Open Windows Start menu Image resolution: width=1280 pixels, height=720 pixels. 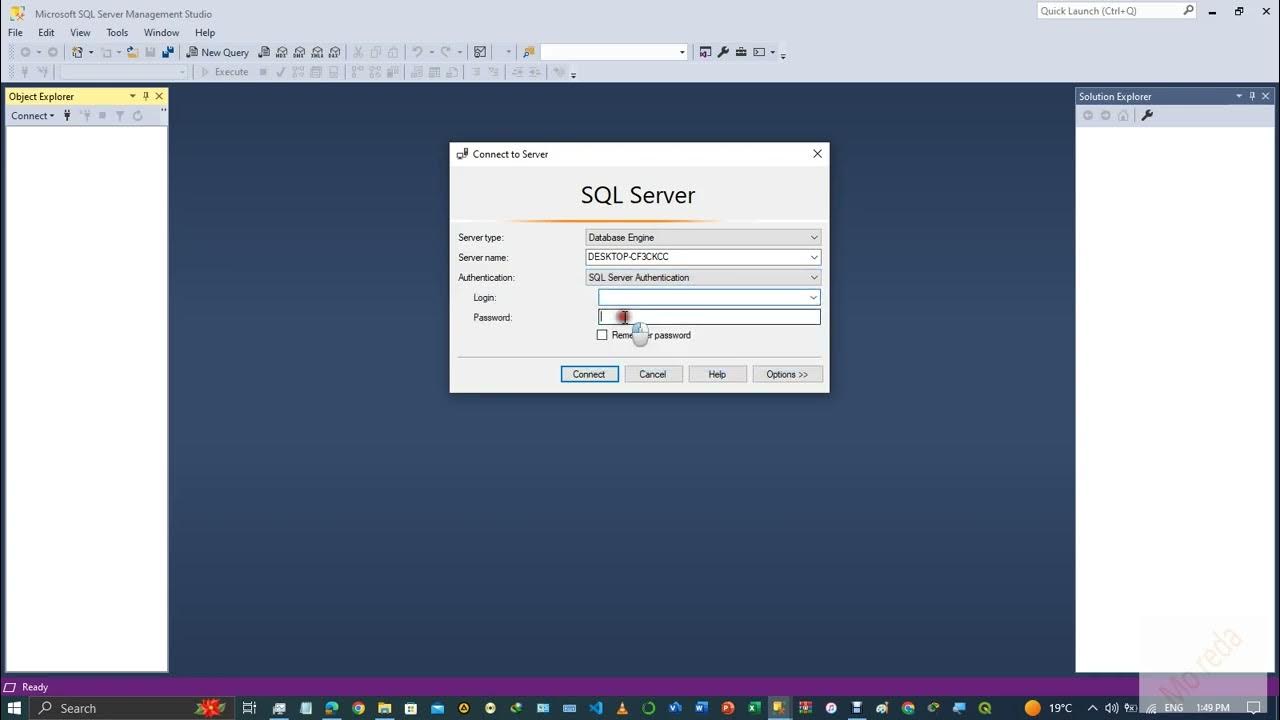tap(14, 708)
